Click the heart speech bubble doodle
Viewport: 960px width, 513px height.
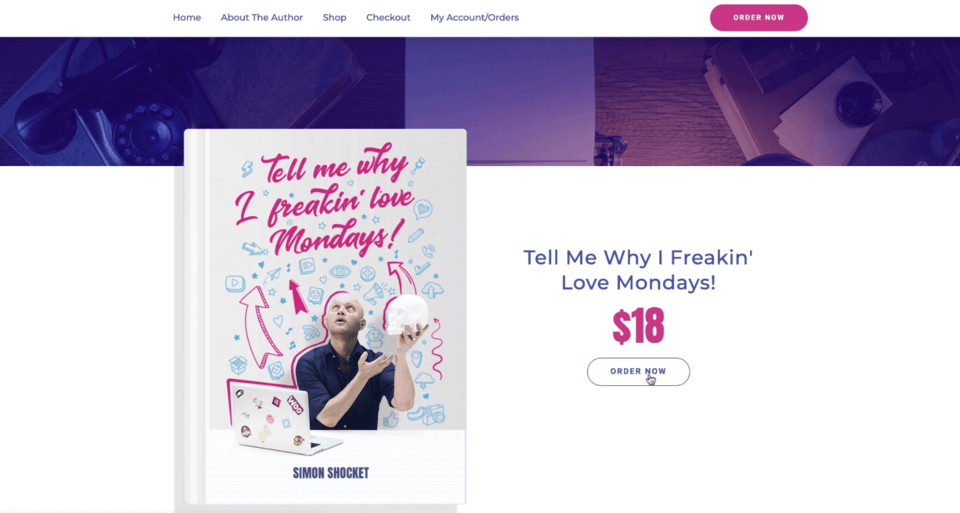tap(422, 209)
